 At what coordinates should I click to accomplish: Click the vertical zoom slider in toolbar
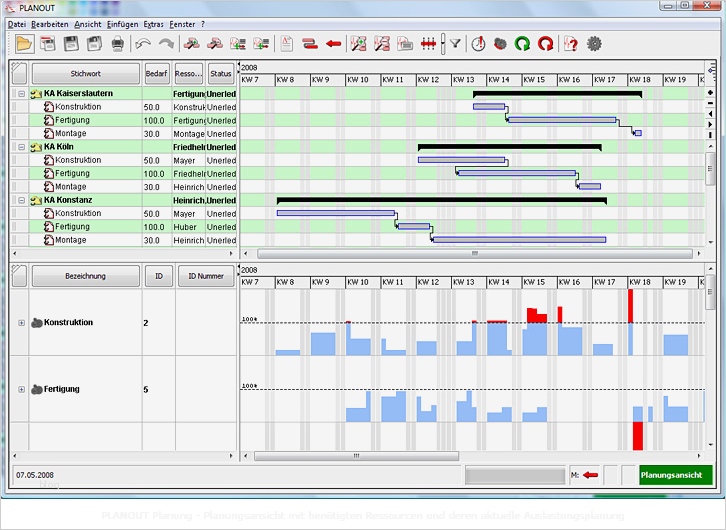443,44
